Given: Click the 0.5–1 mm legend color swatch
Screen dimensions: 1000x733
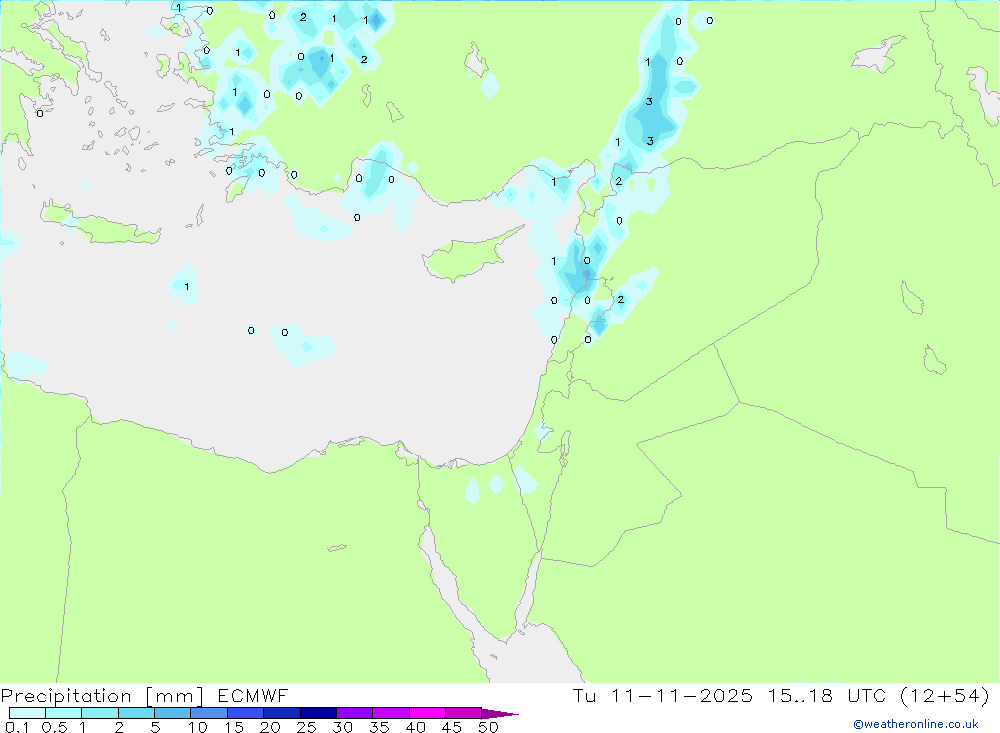Looking at the screenshot, I should coord(64,713).
